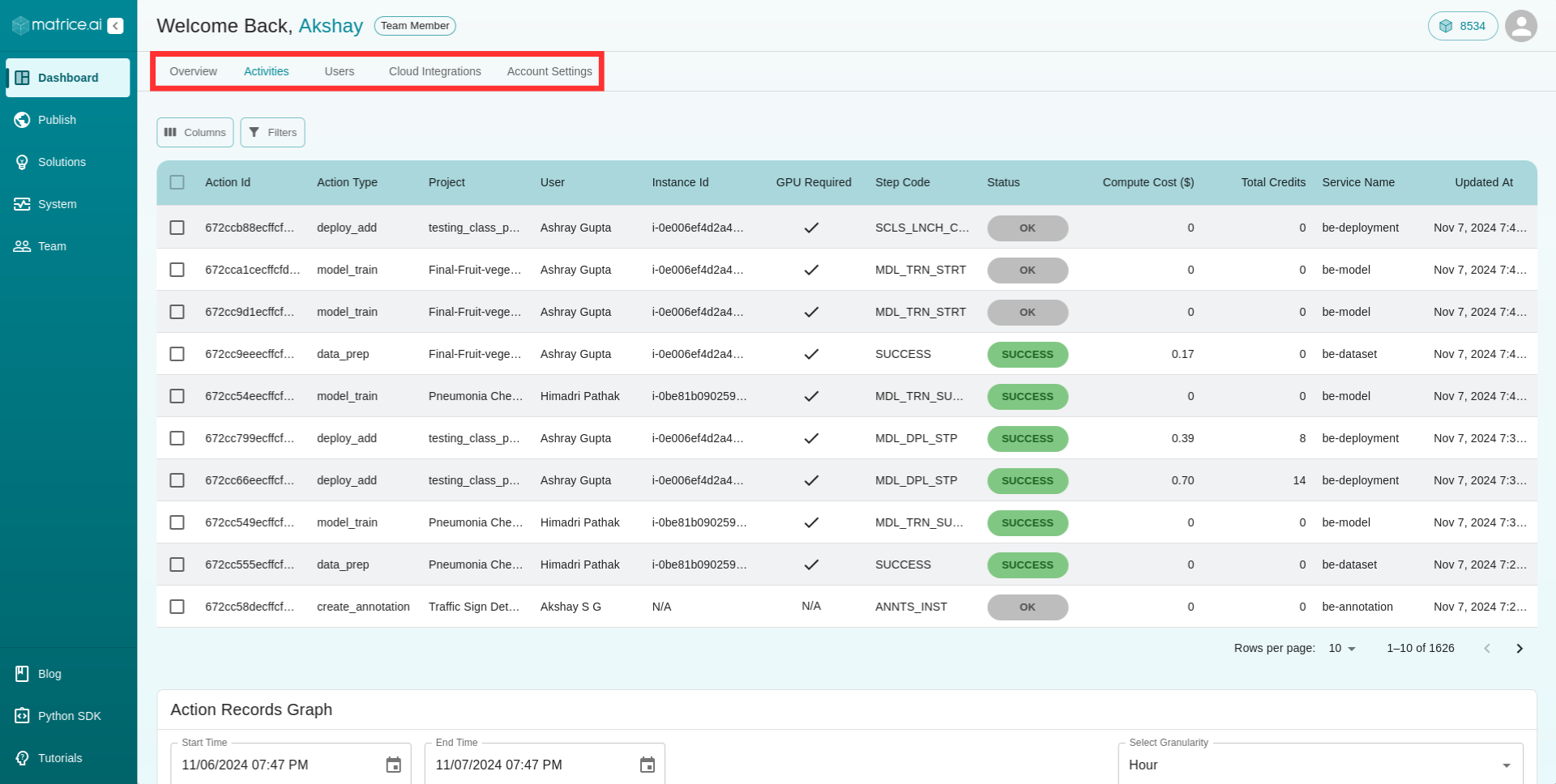Open the Select Granularity Hour dropdown
Viewport: 1556px width, 784px height.
point(1320,765)
